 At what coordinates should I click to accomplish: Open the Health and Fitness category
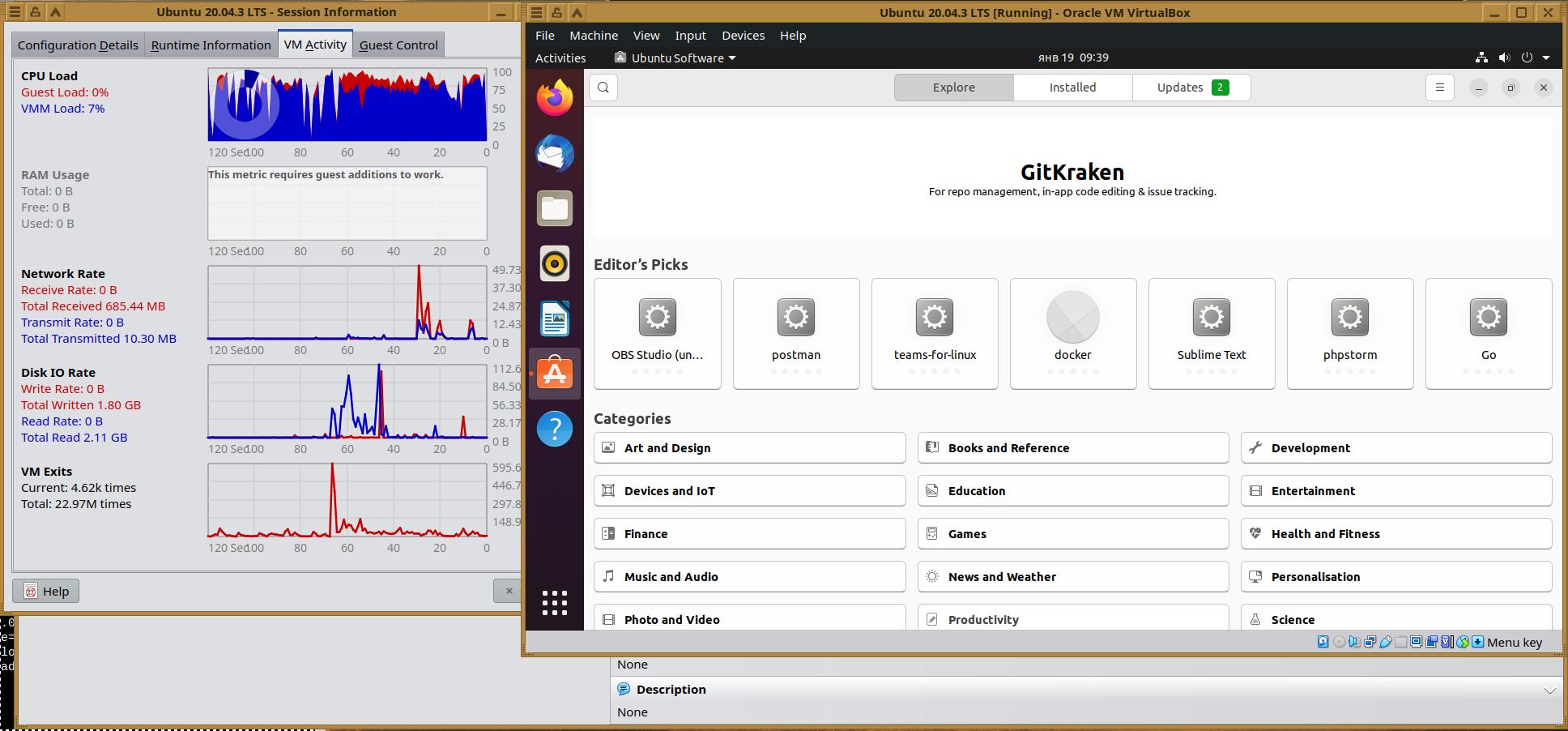[x=1396, y=533]
